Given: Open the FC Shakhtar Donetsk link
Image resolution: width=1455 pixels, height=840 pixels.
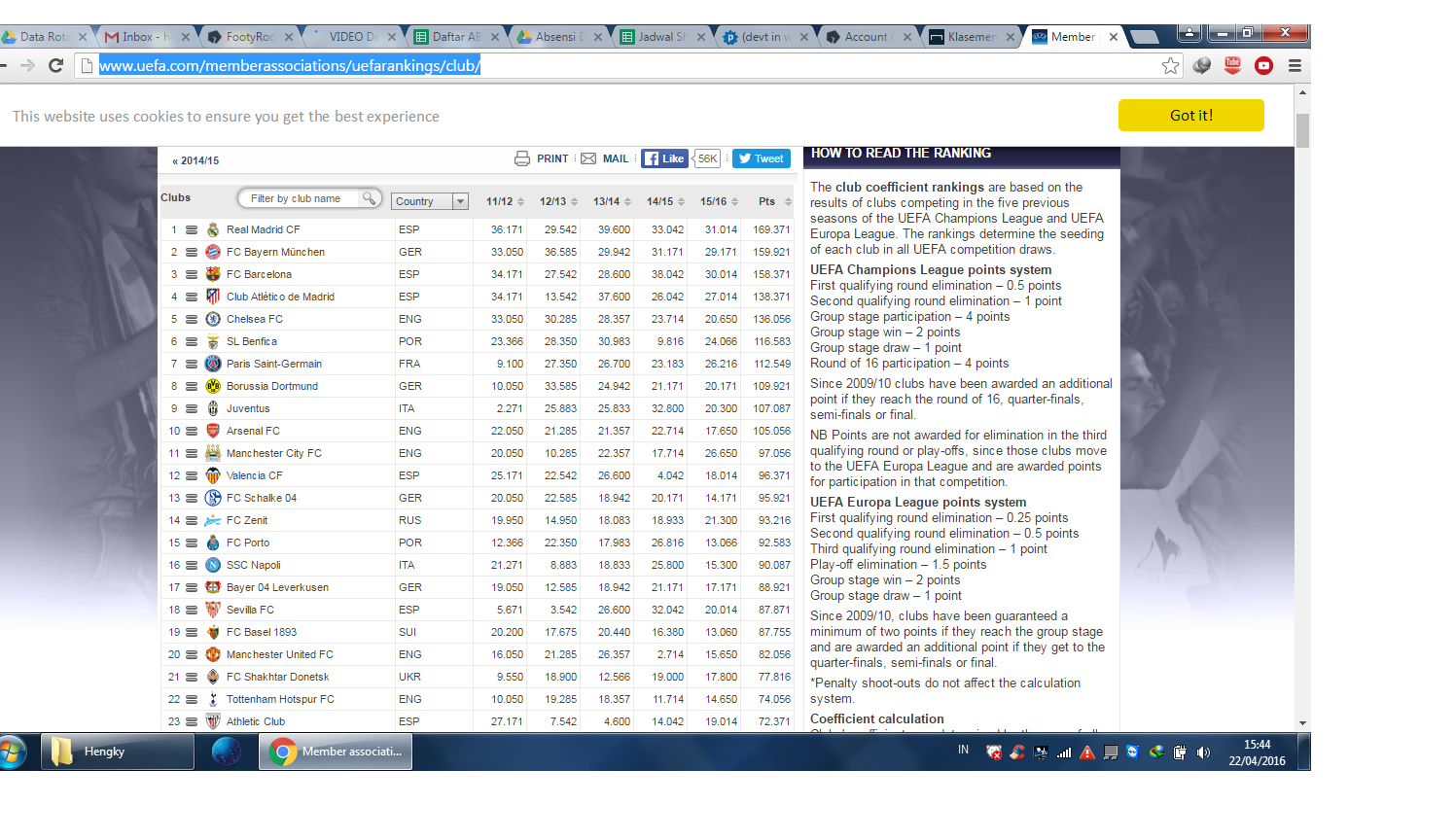Looking at the screenshot, I should click(277, 677).
